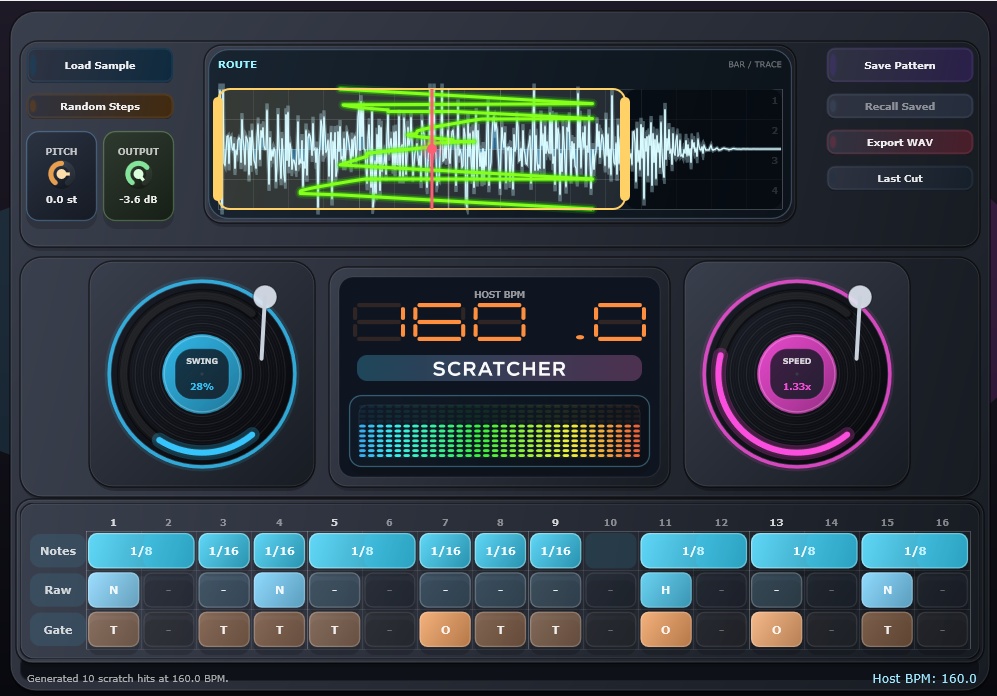Toggle the Raw cell at step 13

pyautogui.click(x=776, y=590)
